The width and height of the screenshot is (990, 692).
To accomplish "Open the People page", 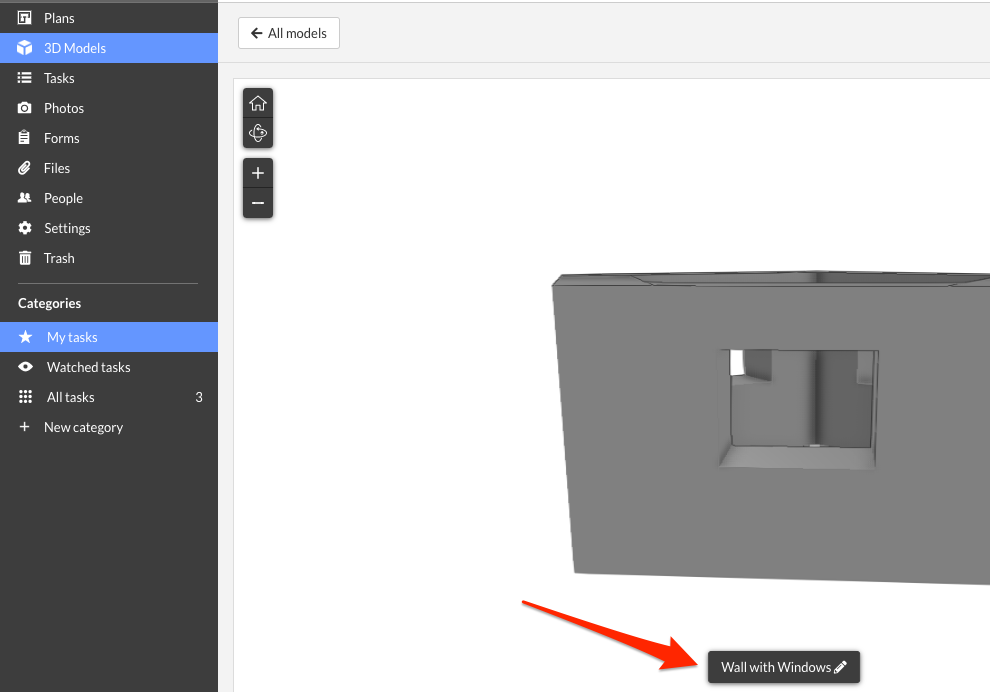I will (x=63, y=198).
